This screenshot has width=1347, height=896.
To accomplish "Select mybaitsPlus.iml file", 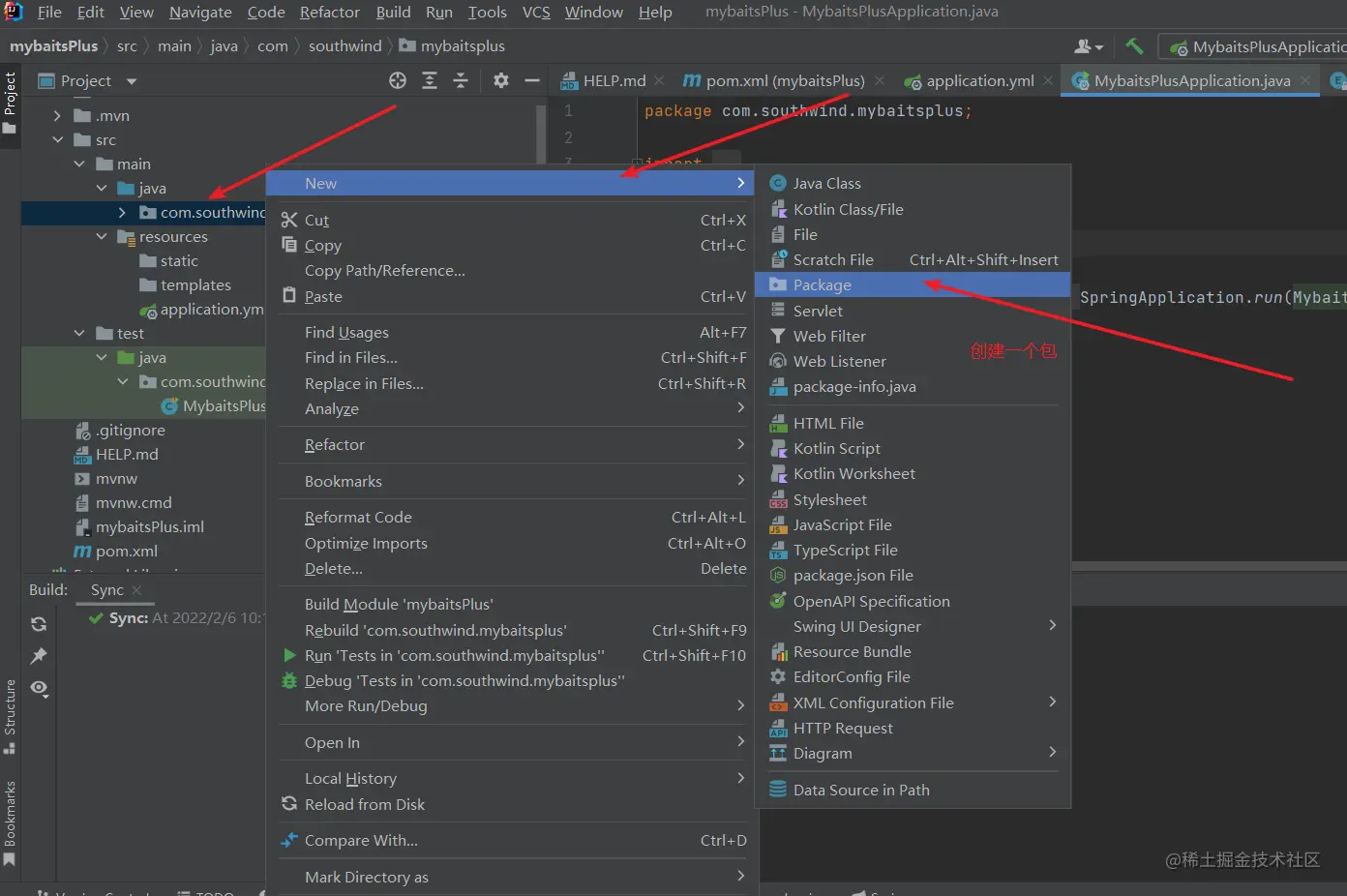I will click(x=150, y=527).
